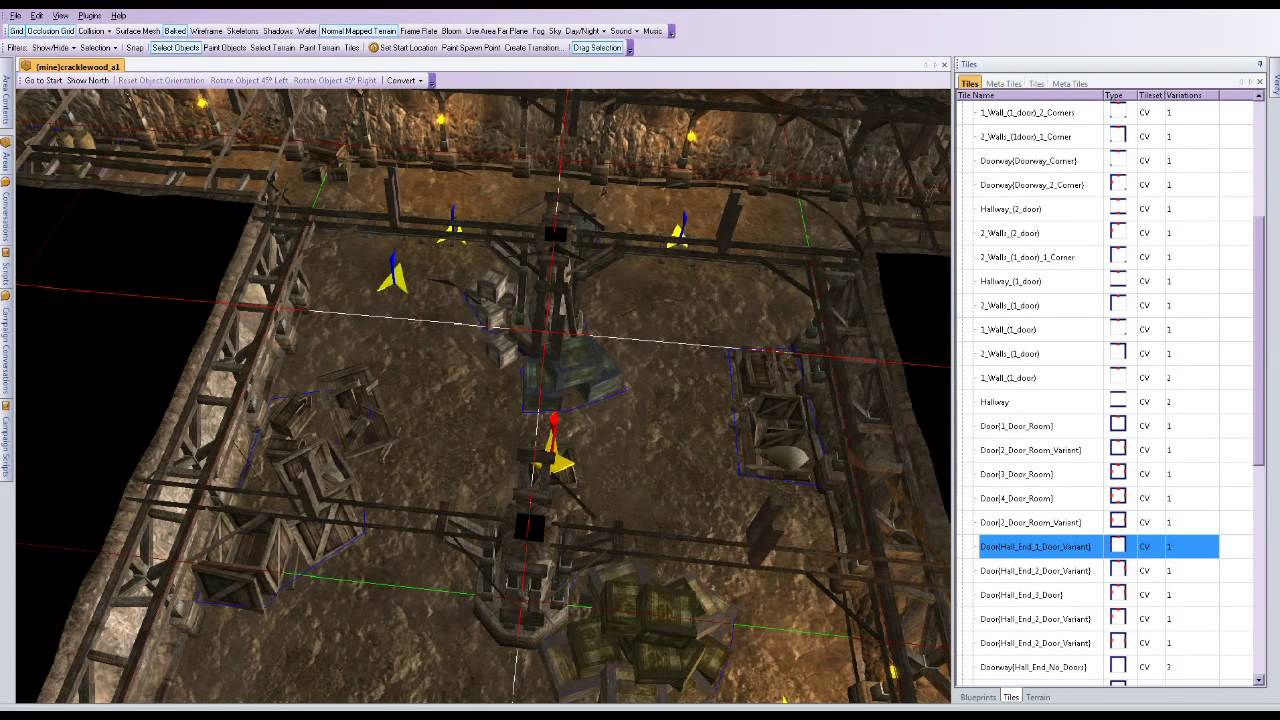Viewport: 1280px width, 720px height.
Task: Toggle Normal Mapped Terrain
Action: pos(359,31)
